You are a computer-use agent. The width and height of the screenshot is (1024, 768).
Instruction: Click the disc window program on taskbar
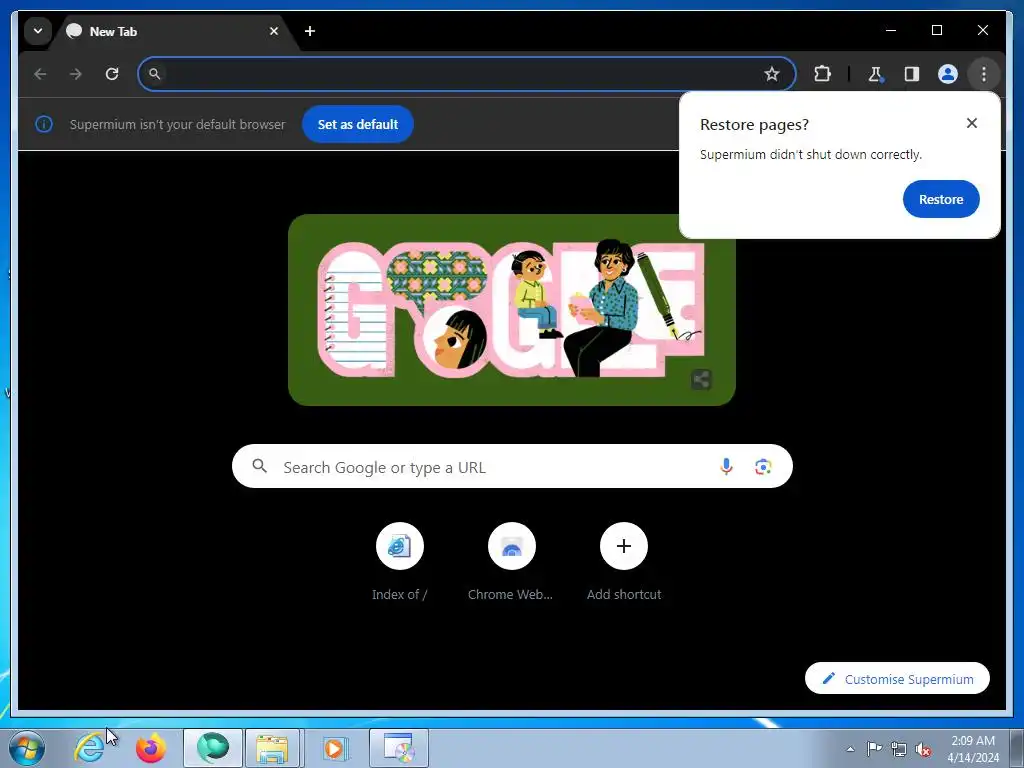click(399, 748)
